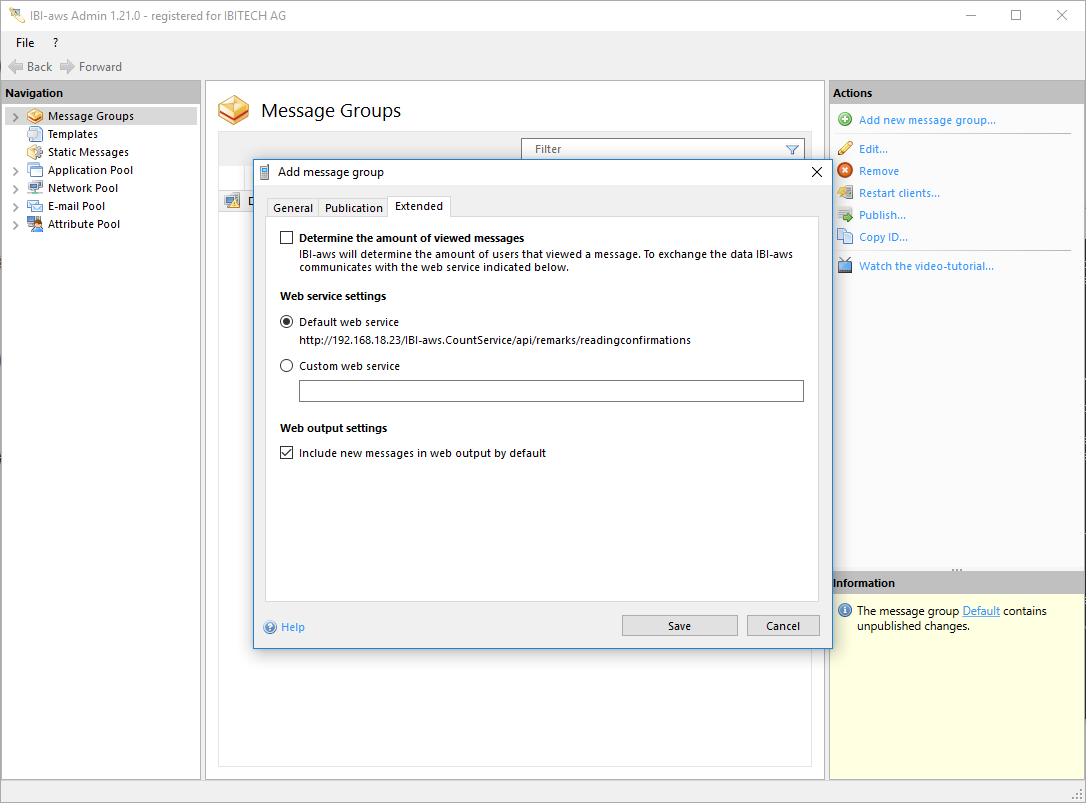Uncheck Include new messages in web output
This screenshot has width=1086, height=803.
point(287,453)
